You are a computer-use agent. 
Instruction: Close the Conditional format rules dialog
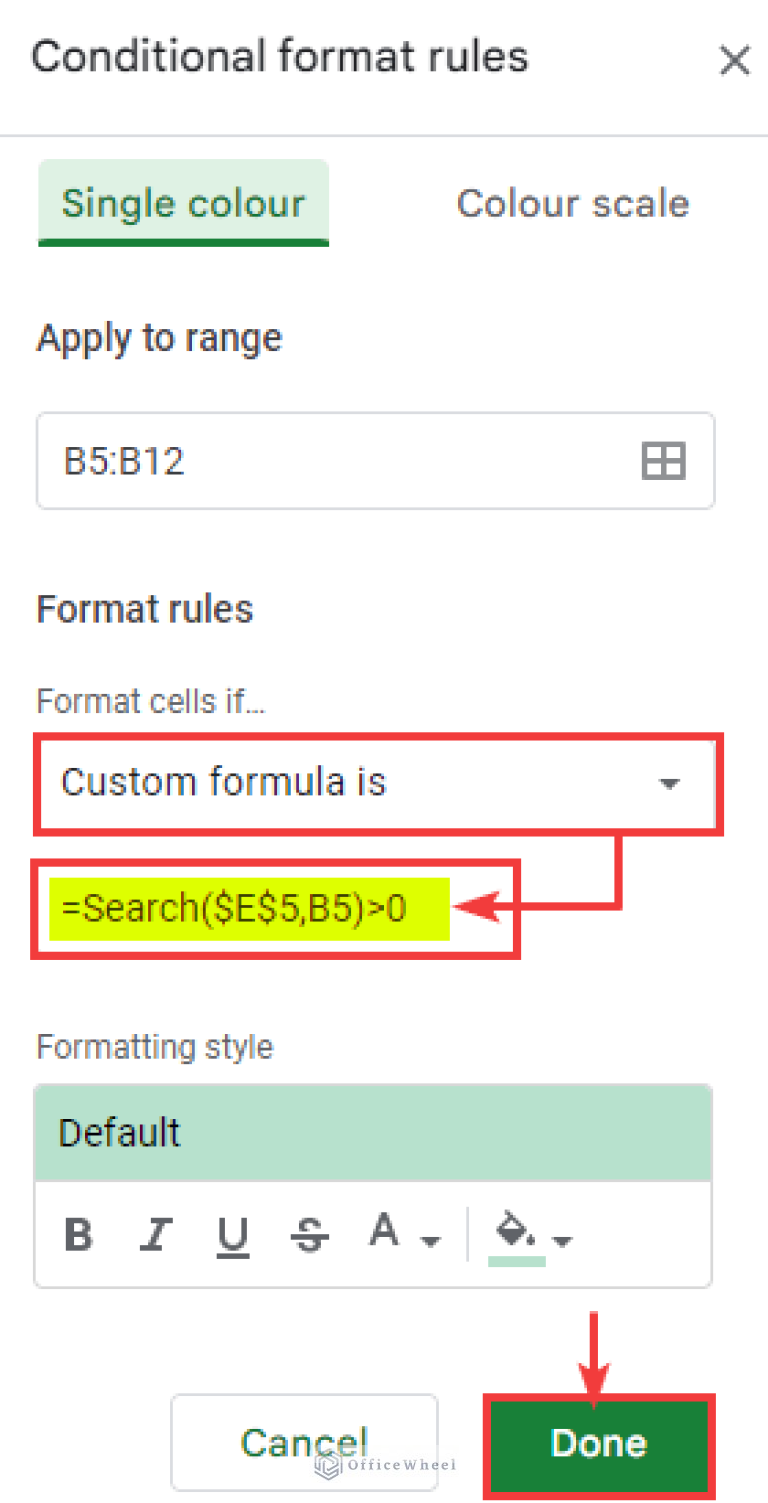pos(735,61)
